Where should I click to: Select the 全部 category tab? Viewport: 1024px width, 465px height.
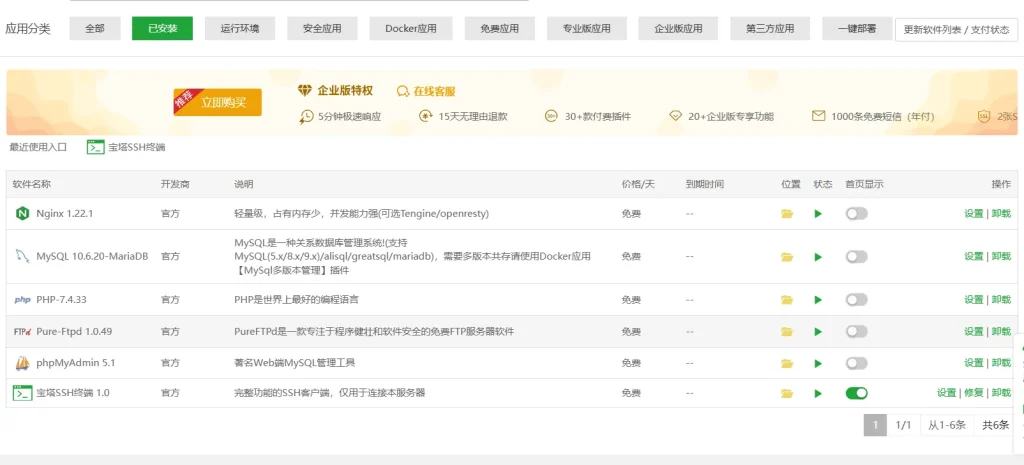pyautogui.click(x=95, y=28)
